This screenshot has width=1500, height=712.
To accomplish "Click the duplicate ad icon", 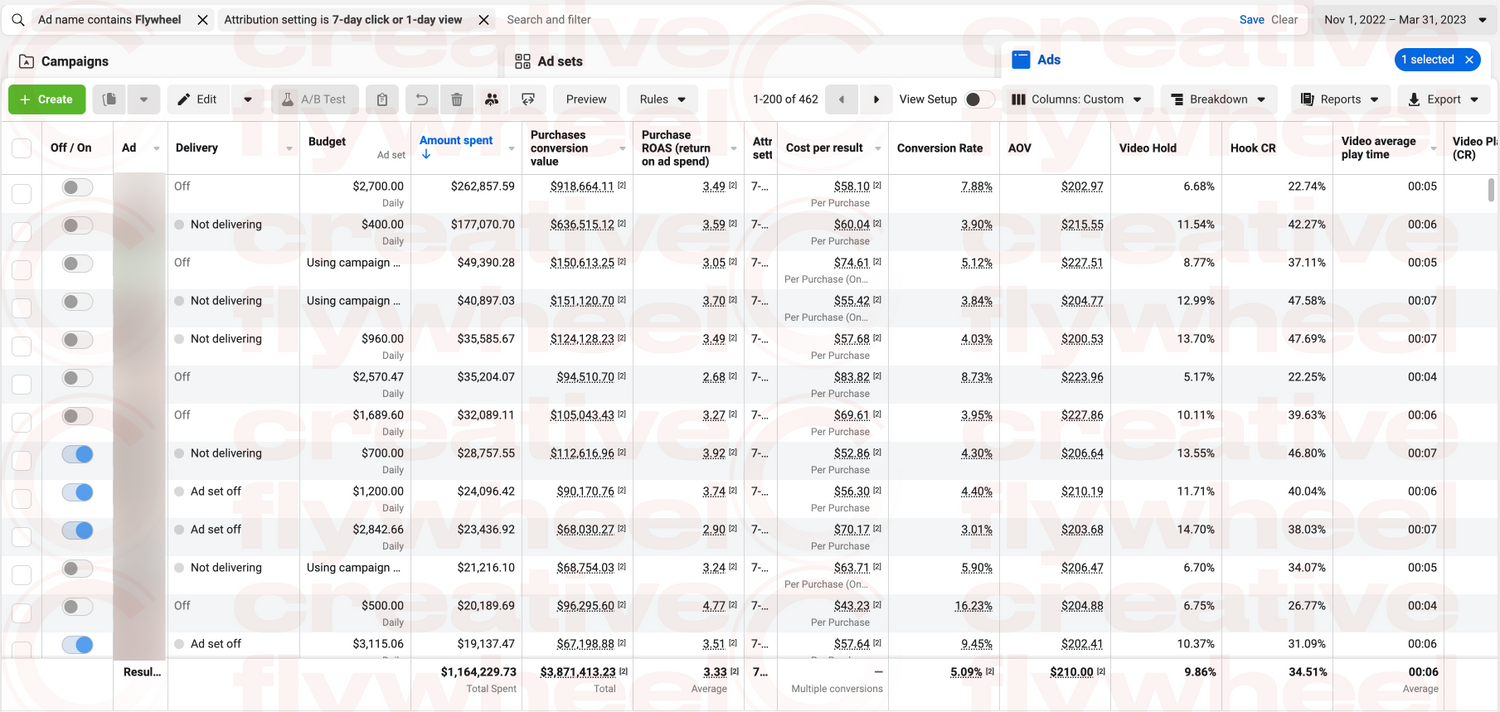I will click(x=110, y=99).
